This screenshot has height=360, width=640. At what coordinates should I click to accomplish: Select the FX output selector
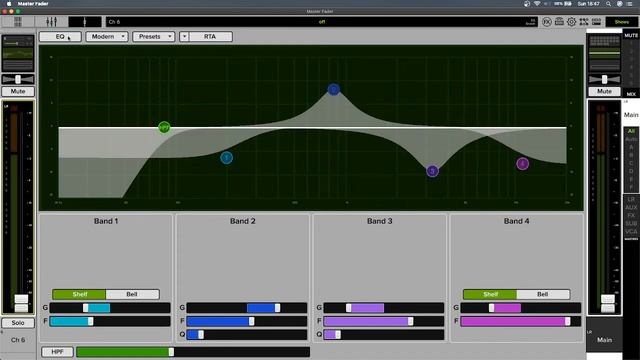[x=631, y=216]
